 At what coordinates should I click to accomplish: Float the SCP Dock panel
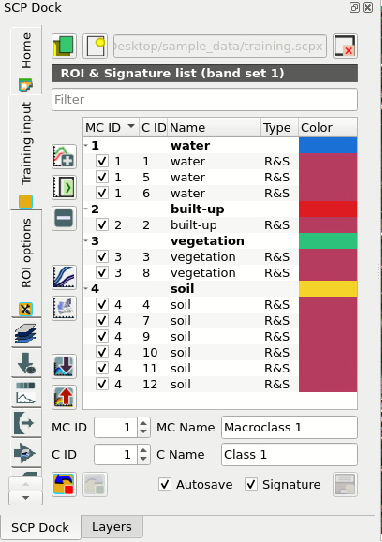[355, 8]
